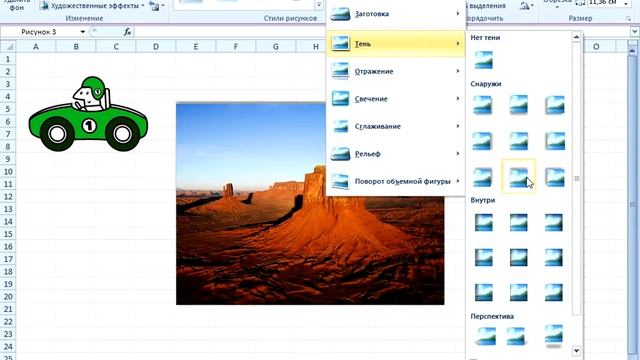Apply inner shadow top

(518, 222)
